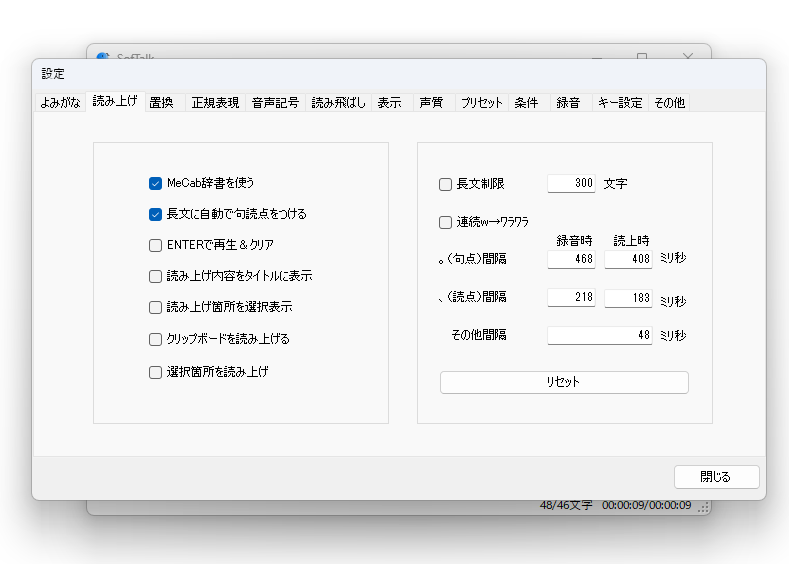
Task: Click the 設定 dialog title
Action: click(x=53, y=74)
